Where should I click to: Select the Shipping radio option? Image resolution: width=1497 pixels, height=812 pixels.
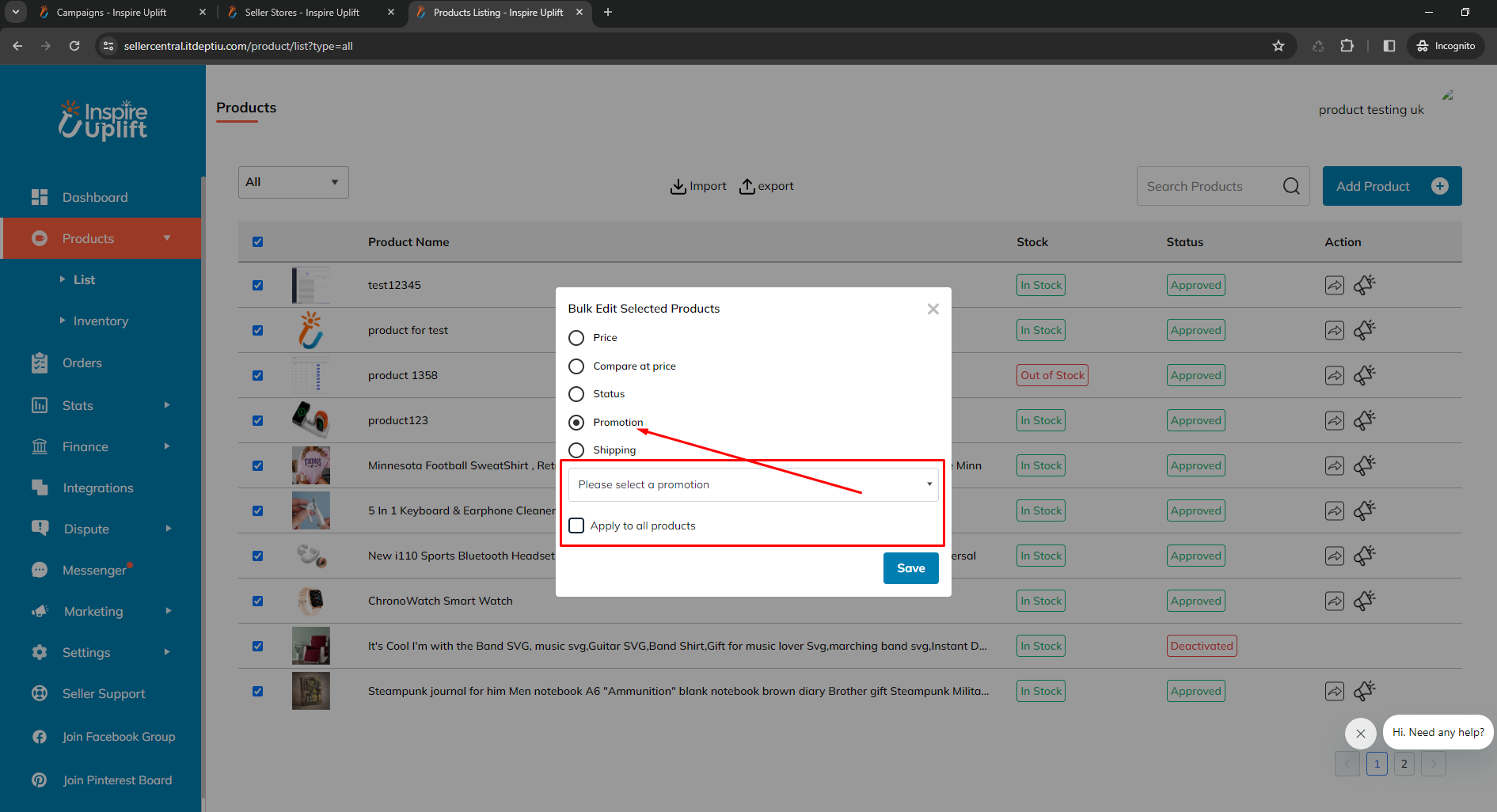pyautogui.click(x=576, y=450)
